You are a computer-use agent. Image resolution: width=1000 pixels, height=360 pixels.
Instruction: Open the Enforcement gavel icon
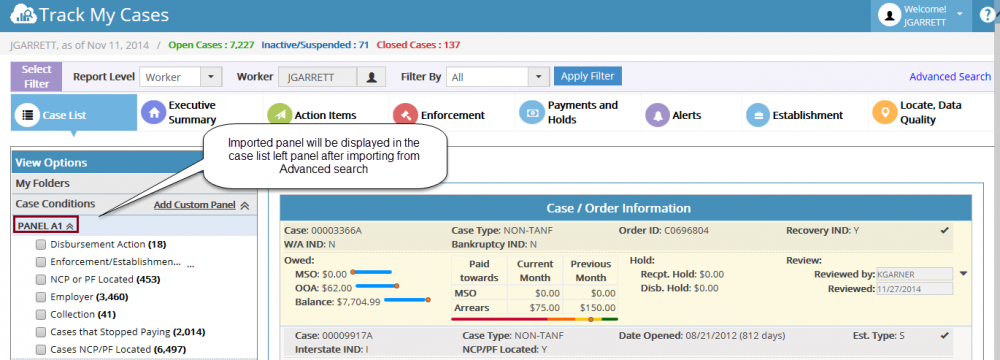pos(406,115)
